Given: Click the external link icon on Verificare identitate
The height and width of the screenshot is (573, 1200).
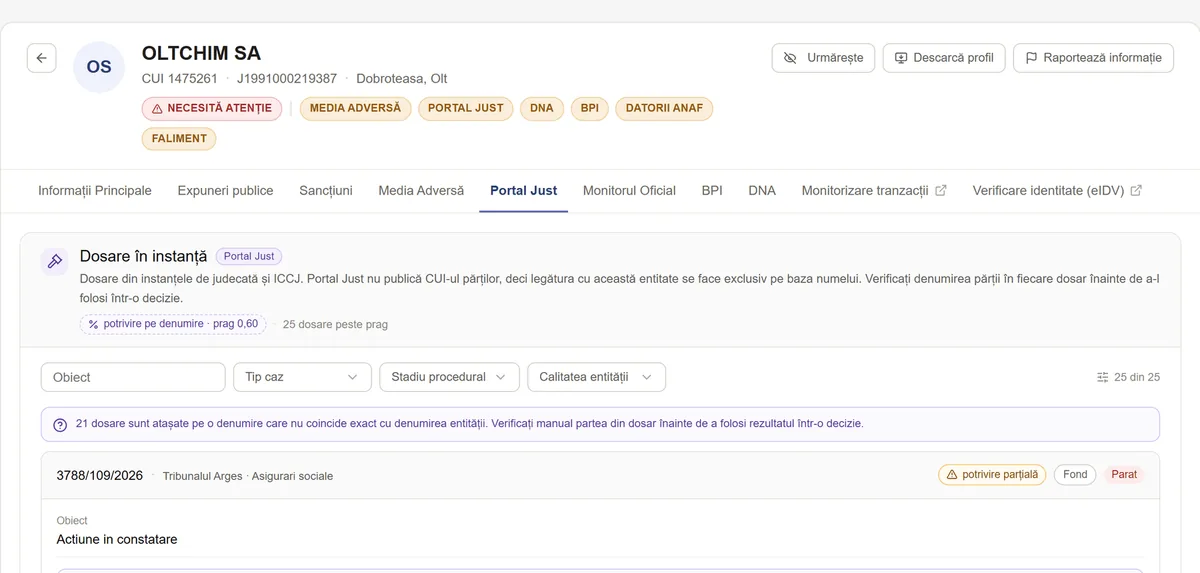Looking at the screenshot, I should [x=1136, y=190].
